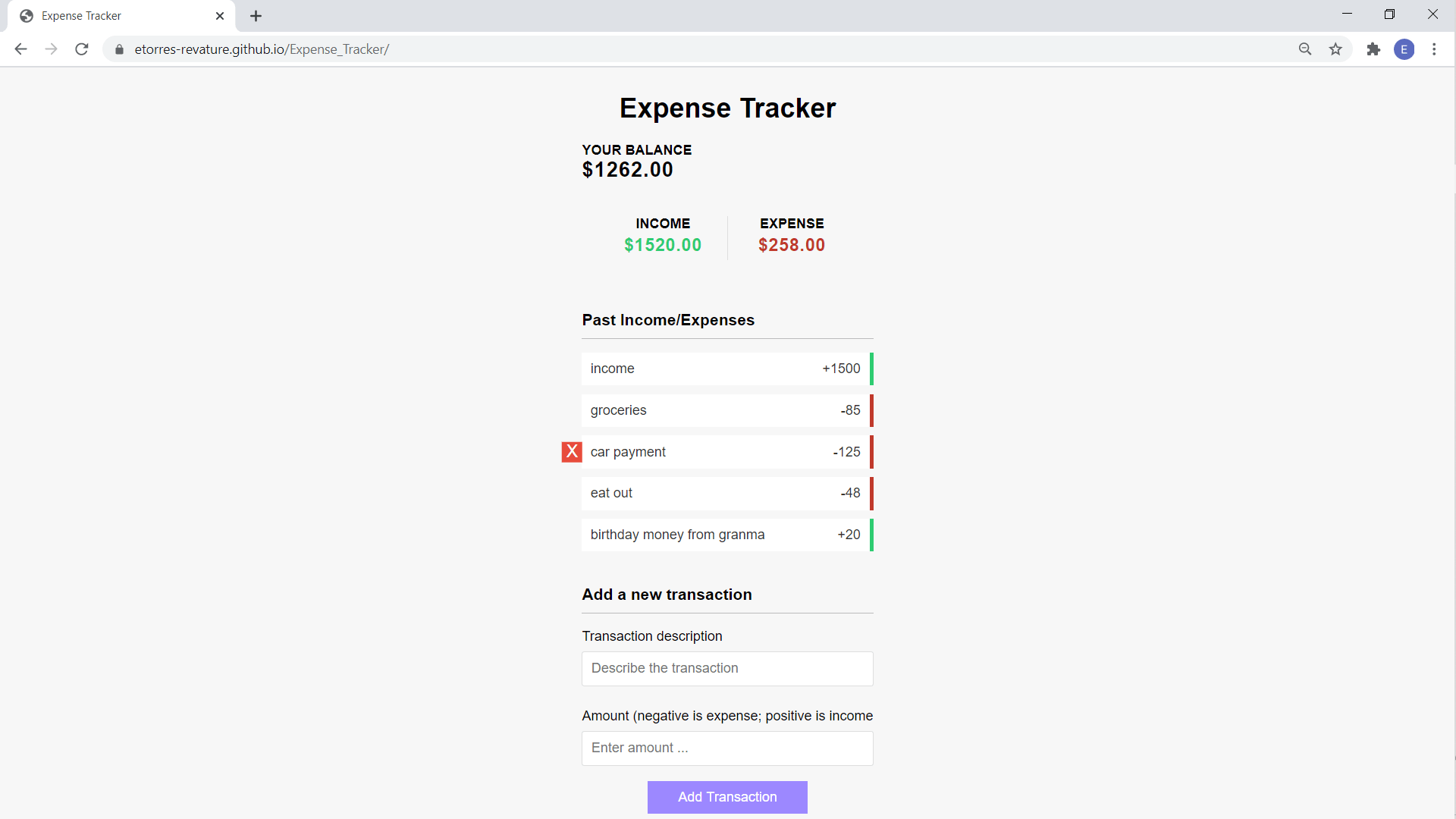Click the groceries transaction list item

[727, 410]
